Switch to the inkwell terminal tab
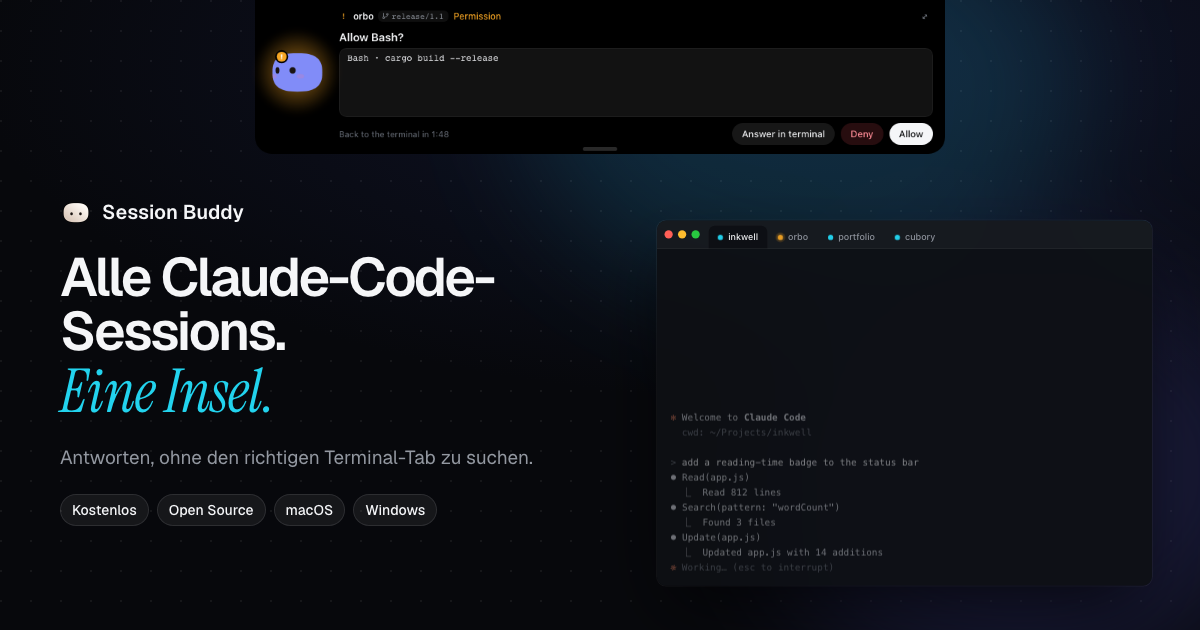 [x=738, y=237]
